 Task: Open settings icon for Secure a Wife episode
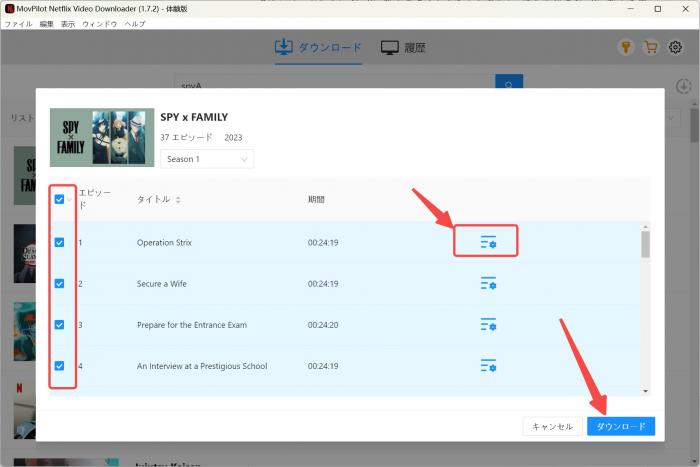[488, 283]
